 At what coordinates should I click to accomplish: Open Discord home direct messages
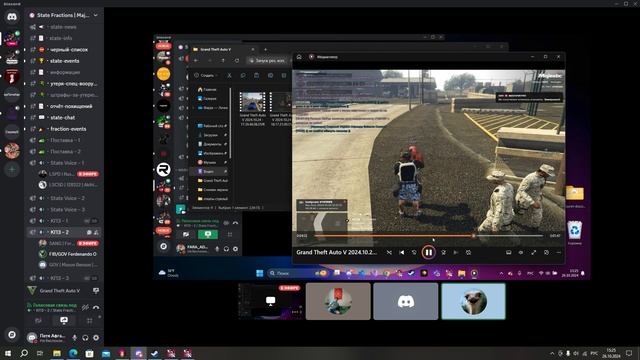(x=12, y=17)
